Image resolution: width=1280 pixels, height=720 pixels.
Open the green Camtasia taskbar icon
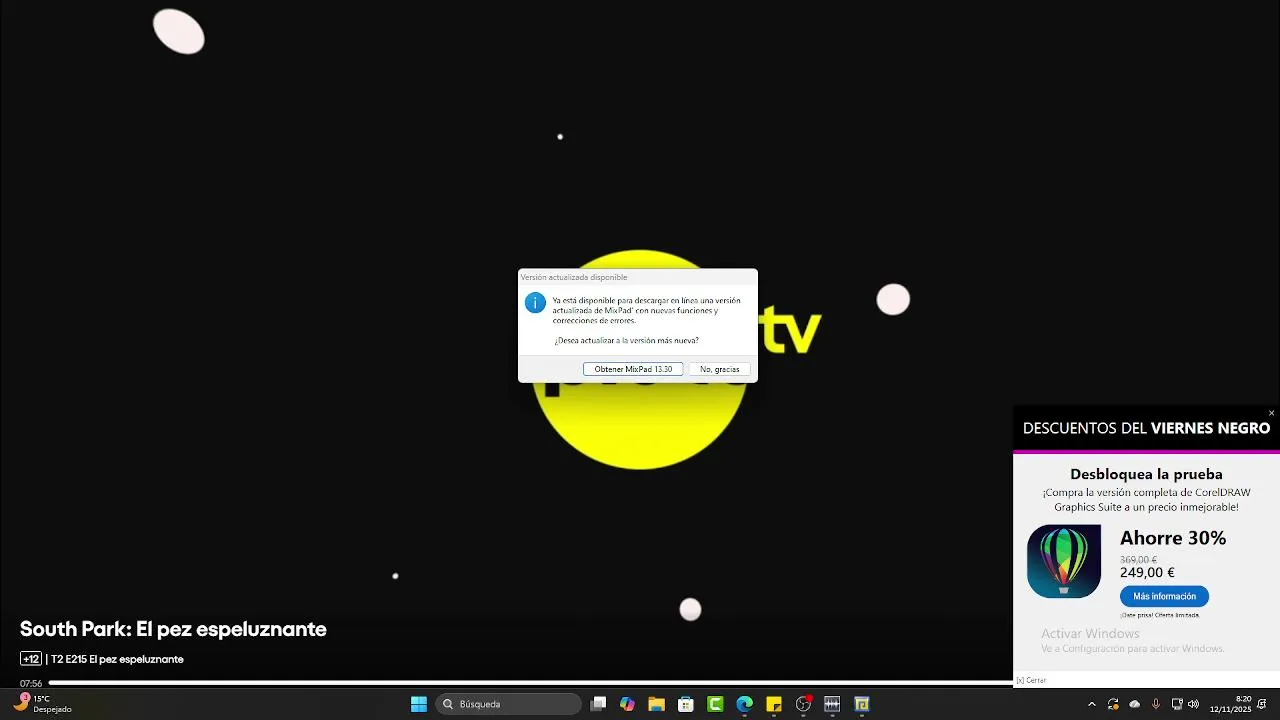pyautogui.click(x=715, y=704)
